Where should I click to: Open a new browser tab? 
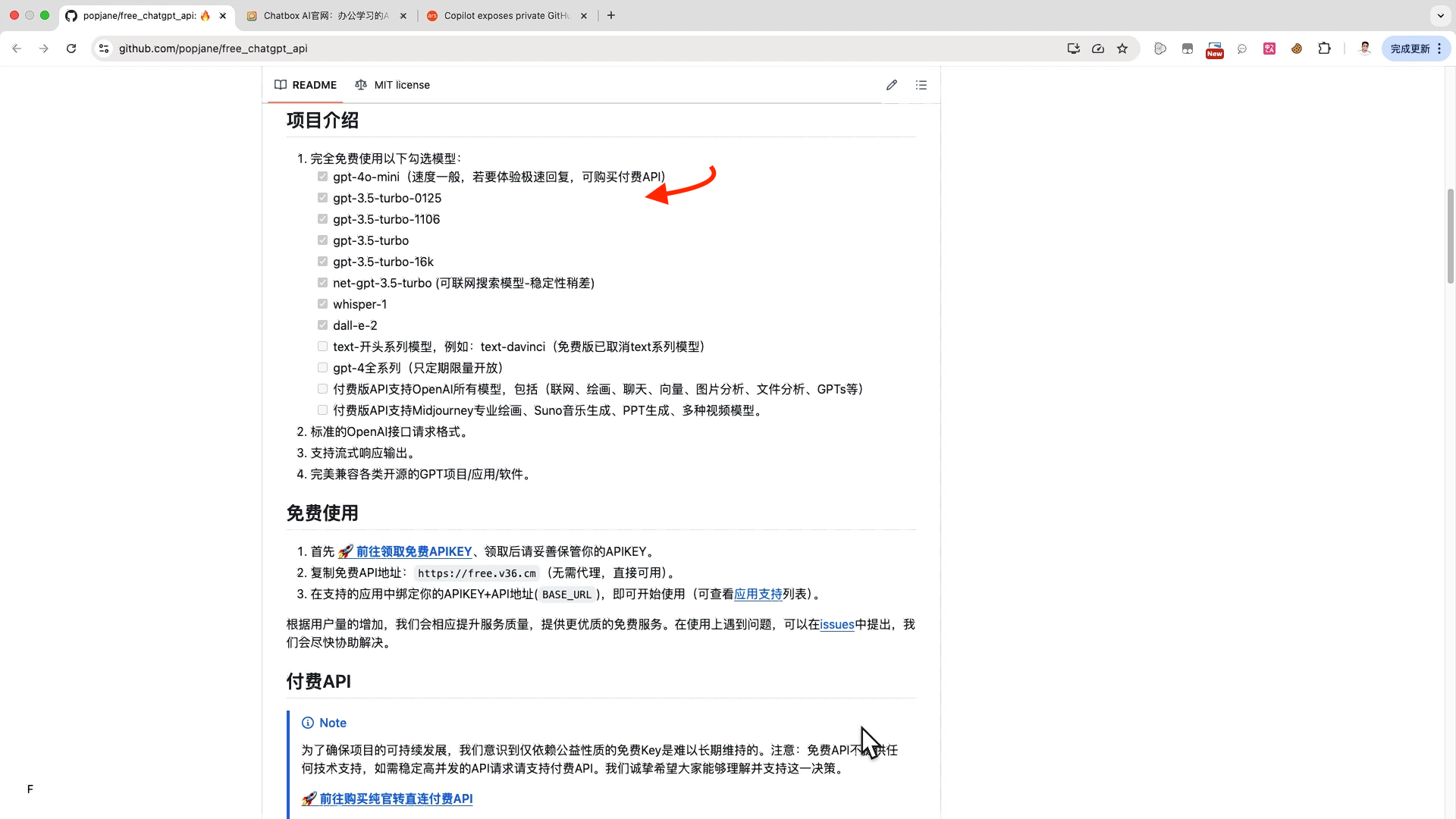coord(611,15)
